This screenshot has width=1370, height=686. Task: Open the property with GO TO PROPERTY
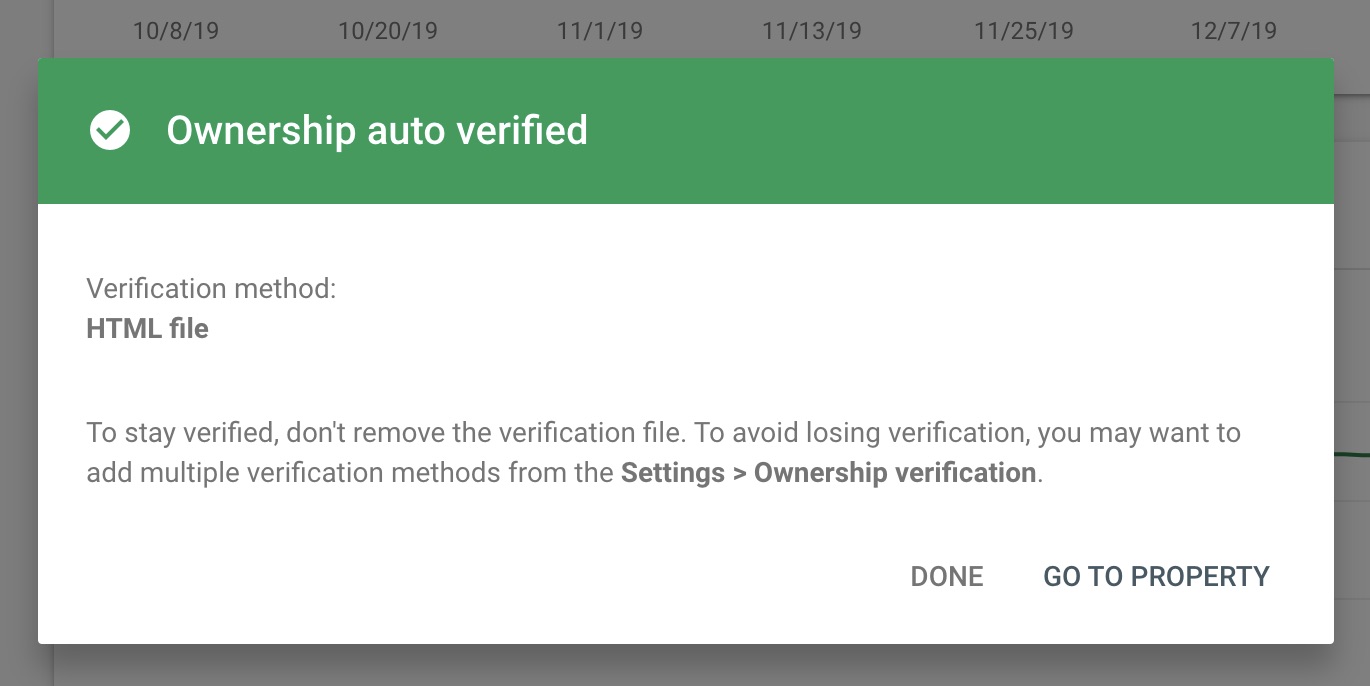coord(1156,576)
